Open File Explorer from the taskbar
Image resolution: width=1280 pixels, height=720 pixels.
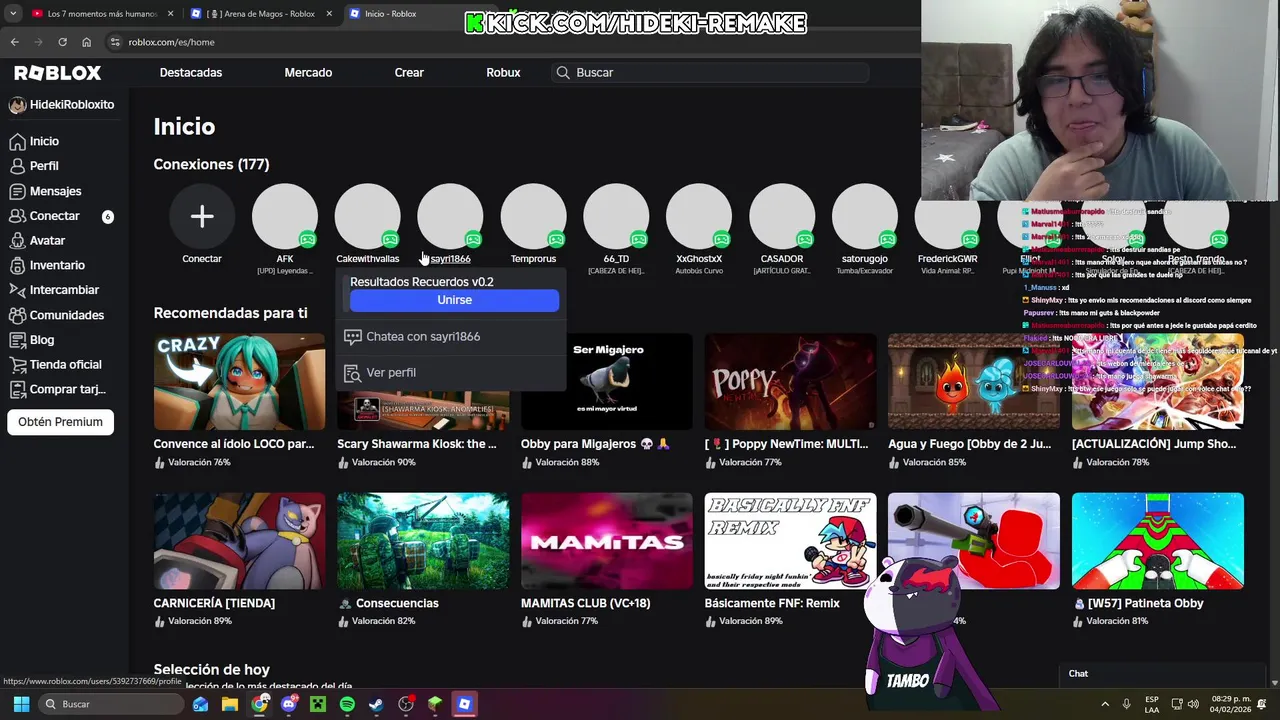pos(230,704)
